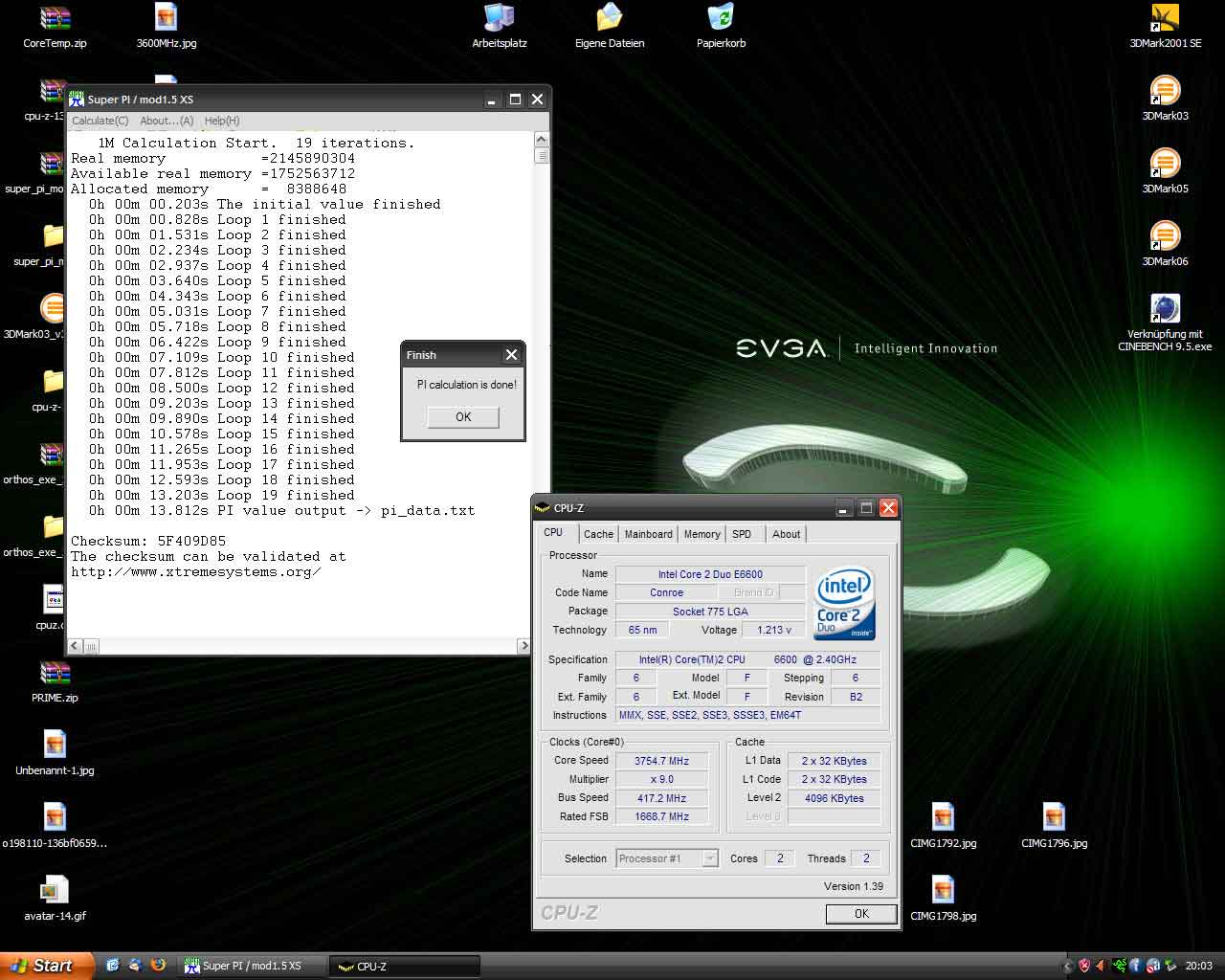Switch to the About tab in CPU-Z
The height and width of the screenshot is (980, 1225).
pyautogui.click(x=787, y=534)
